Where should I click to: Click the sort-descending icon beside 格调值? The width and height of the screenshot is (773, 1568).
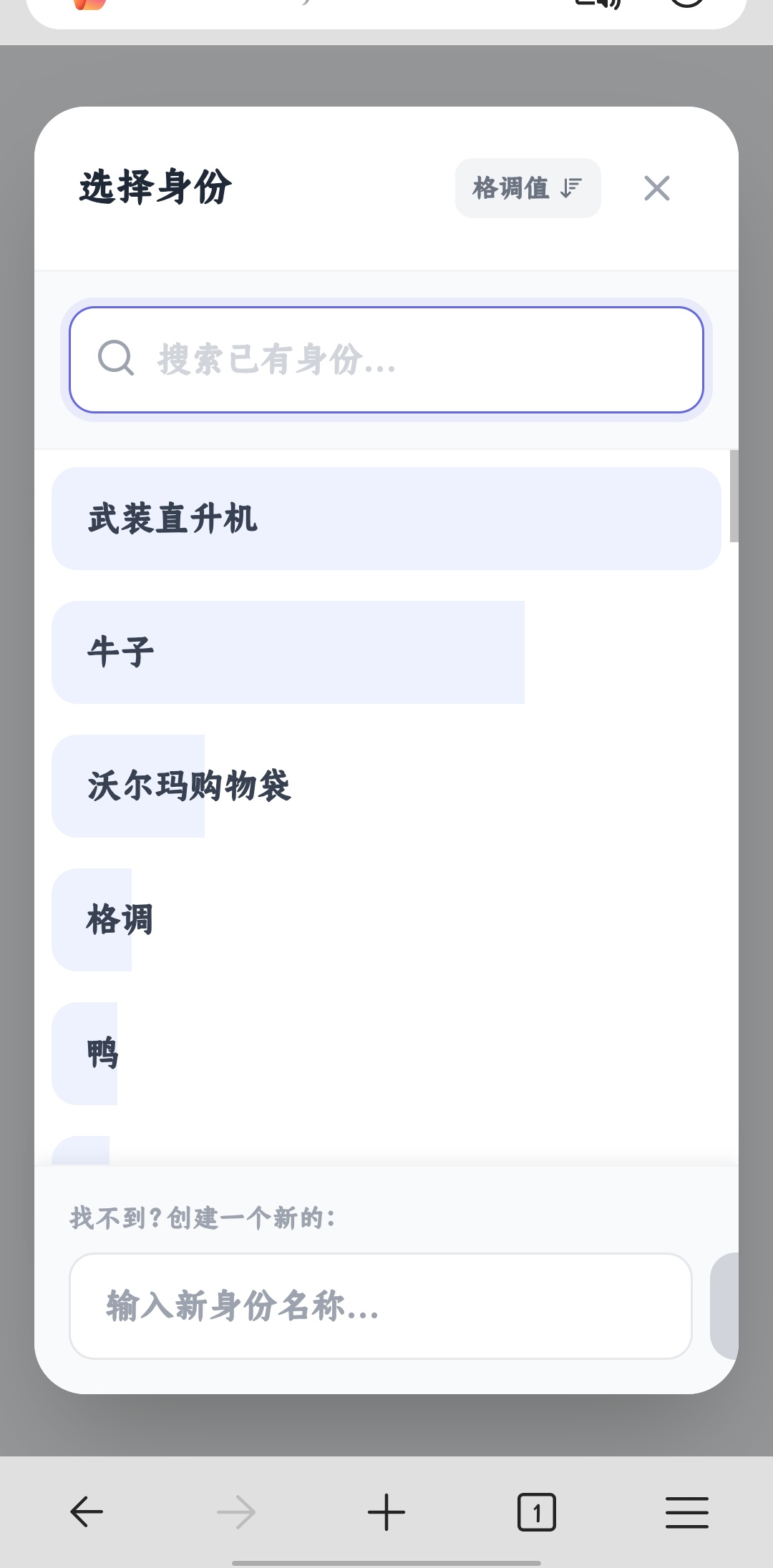point(570,188)
